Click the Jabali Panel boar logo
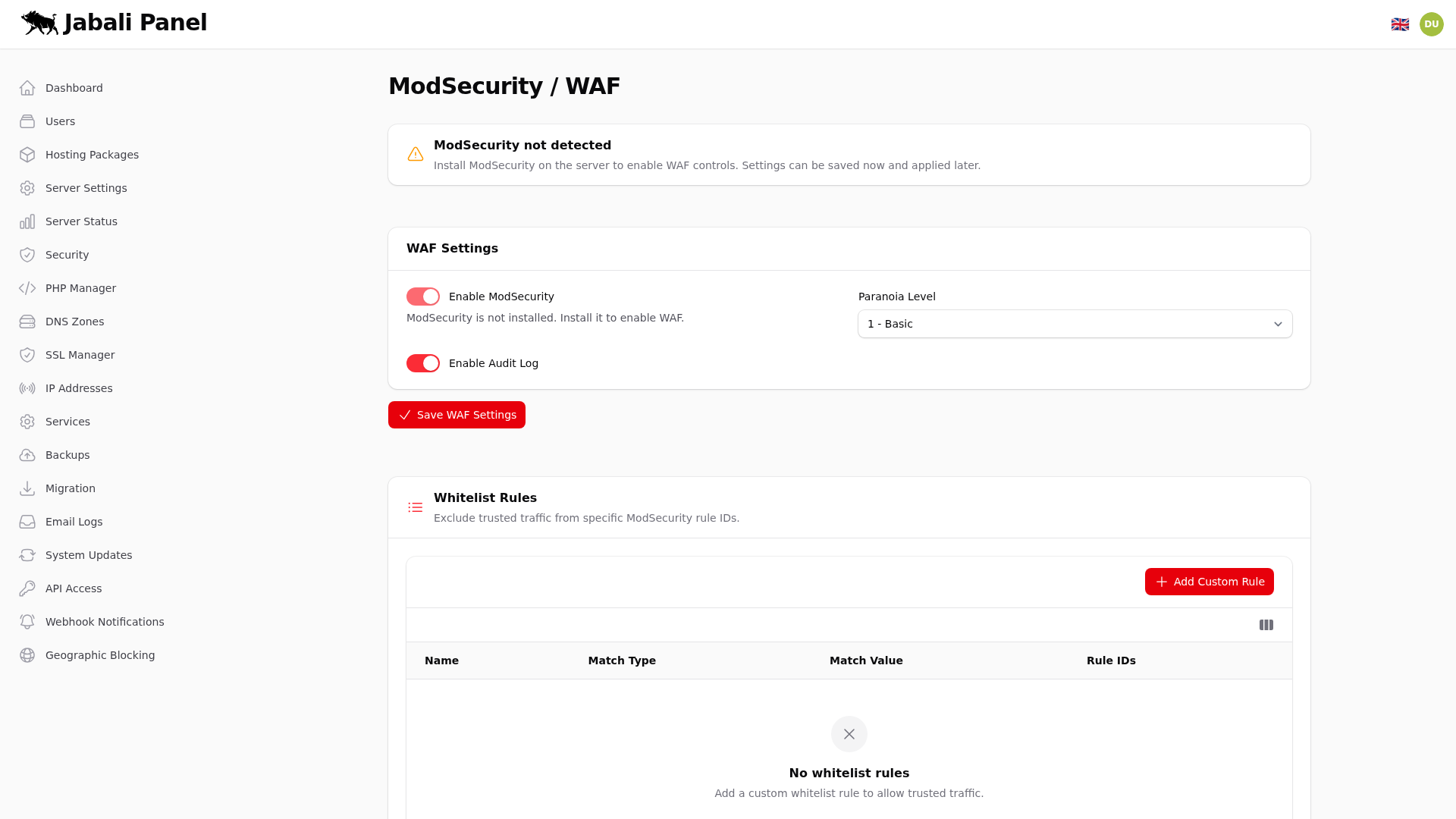Screen dimensions: 1456x819 tap(39, 23)
